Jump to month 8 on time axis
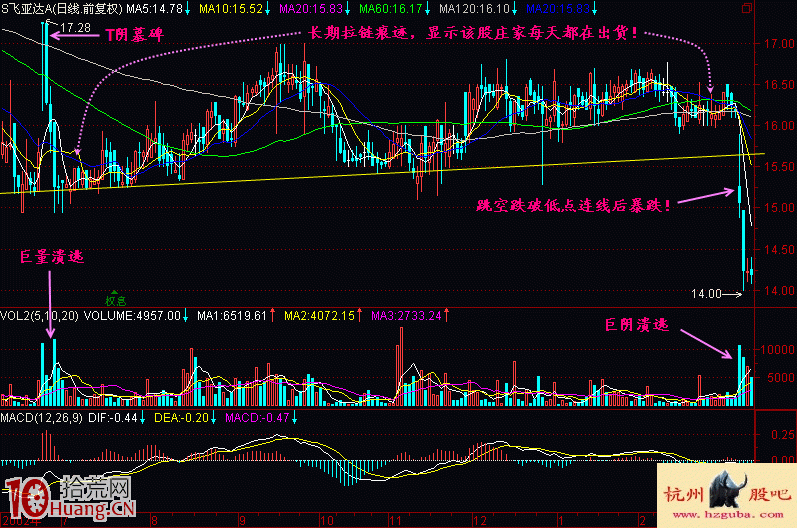This screenshot has height=528, width=797. (x=154, y=520)
